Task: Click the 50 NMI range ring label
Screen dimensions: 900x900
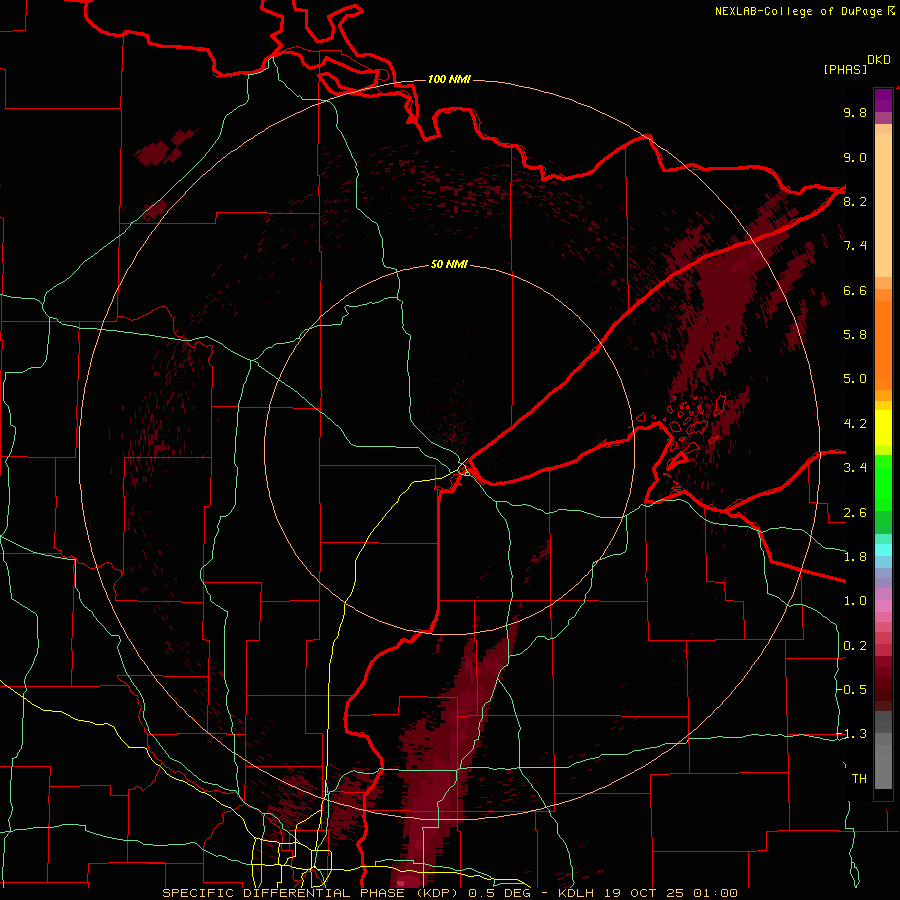Action: click(x=449, y=264)
